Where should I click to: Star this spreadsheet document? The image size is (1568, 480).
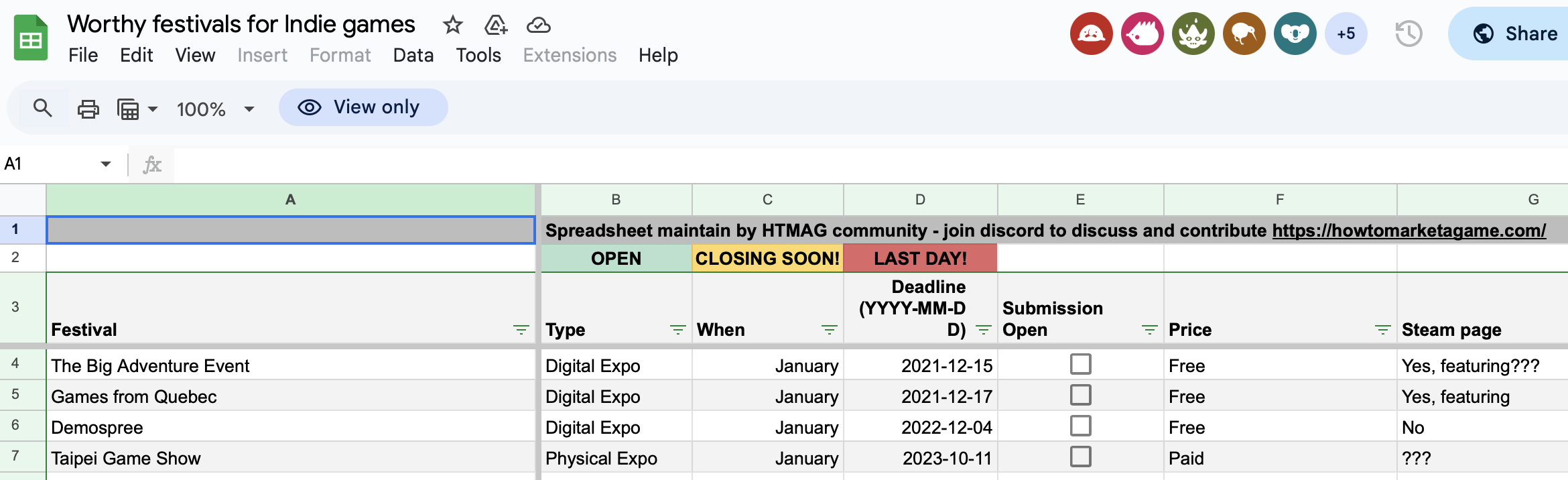coord(453,25)
